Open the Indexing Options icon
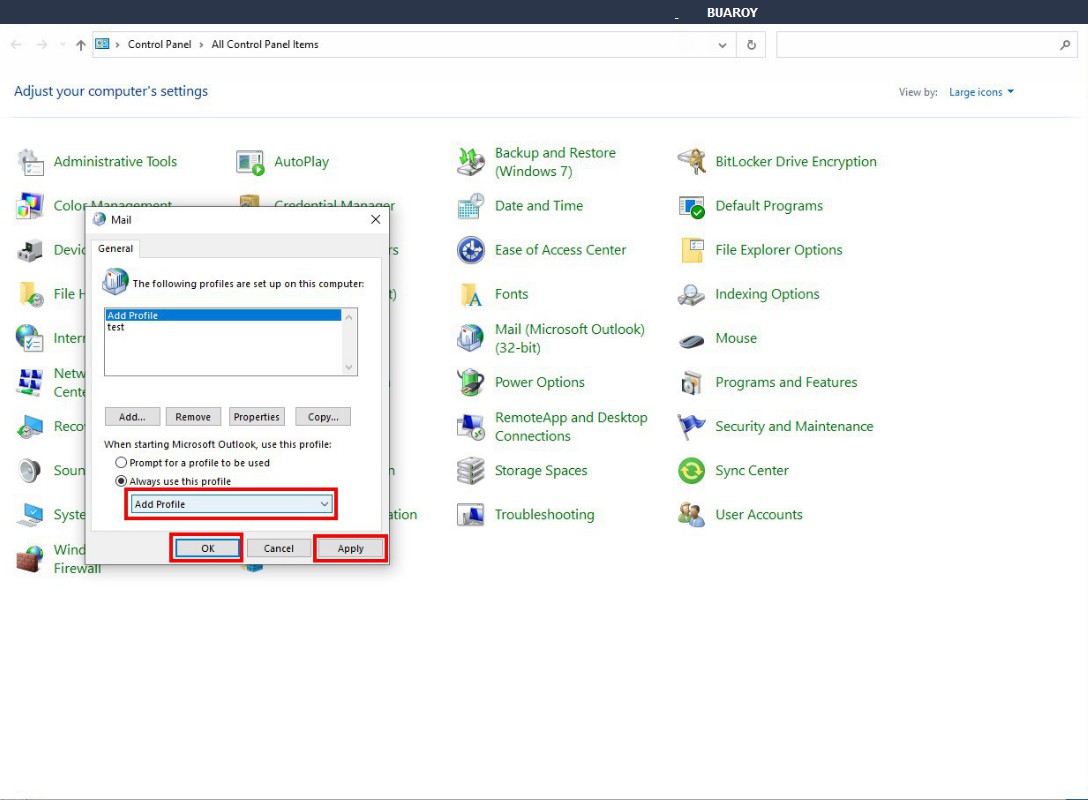Viewport: 1088px width, 800px height. 691,295
